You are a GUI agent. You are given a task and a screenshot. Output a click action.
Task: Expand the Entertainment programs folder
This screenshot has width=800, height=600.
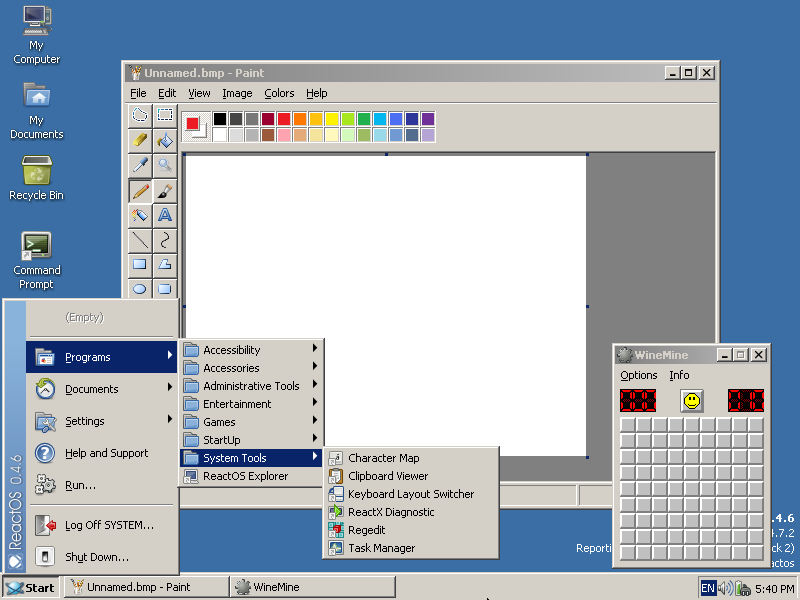[x=252, y=404]
